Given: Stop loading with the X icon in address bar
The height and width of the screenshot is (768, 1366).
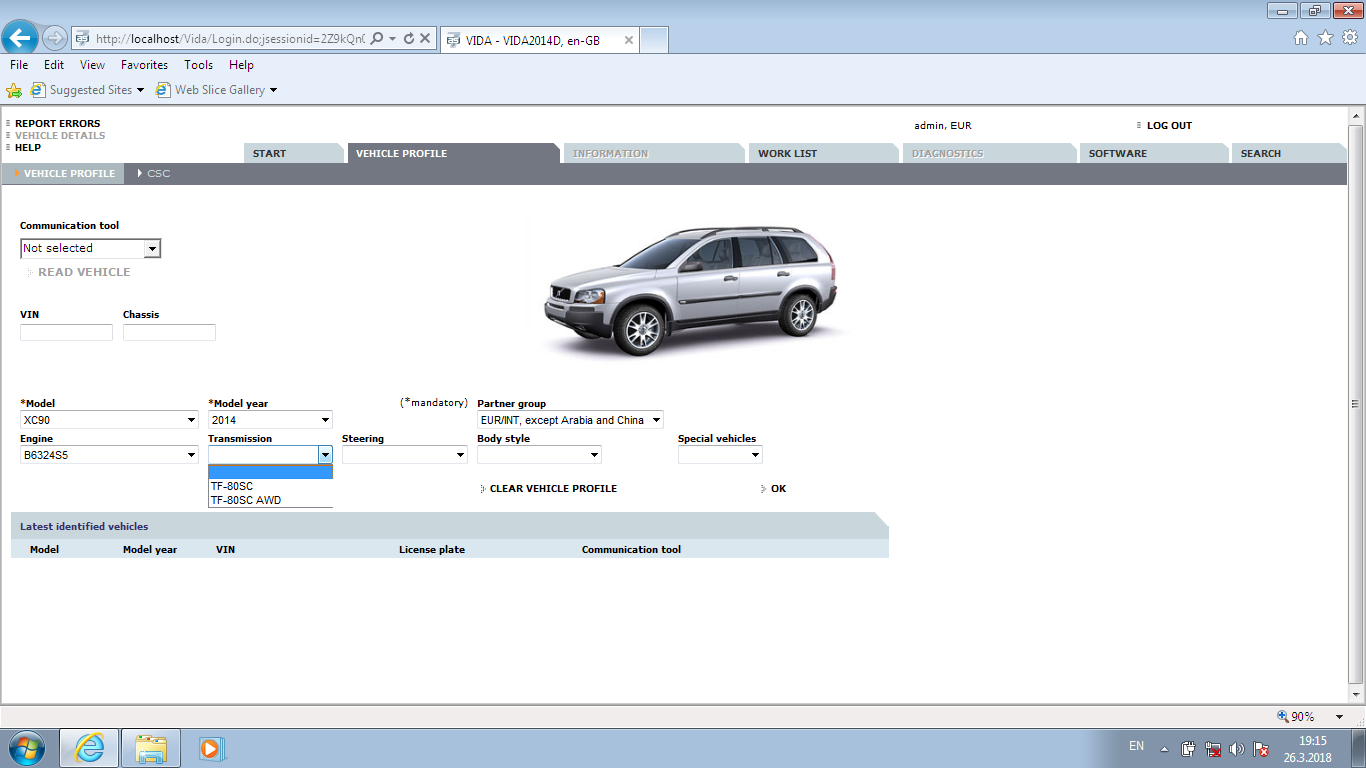Looking at the screenshot, I should tap(425, 39).
